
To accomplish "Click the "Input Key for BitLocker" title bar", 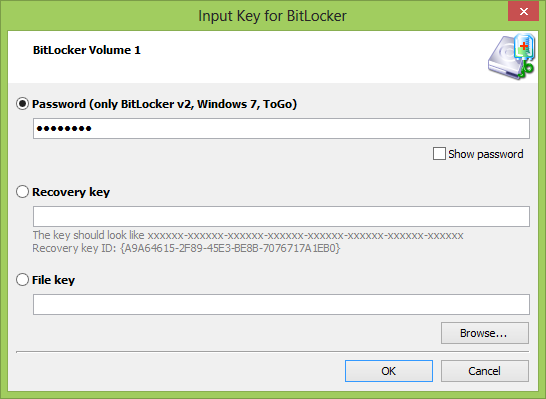I will (x=272, y=16).
